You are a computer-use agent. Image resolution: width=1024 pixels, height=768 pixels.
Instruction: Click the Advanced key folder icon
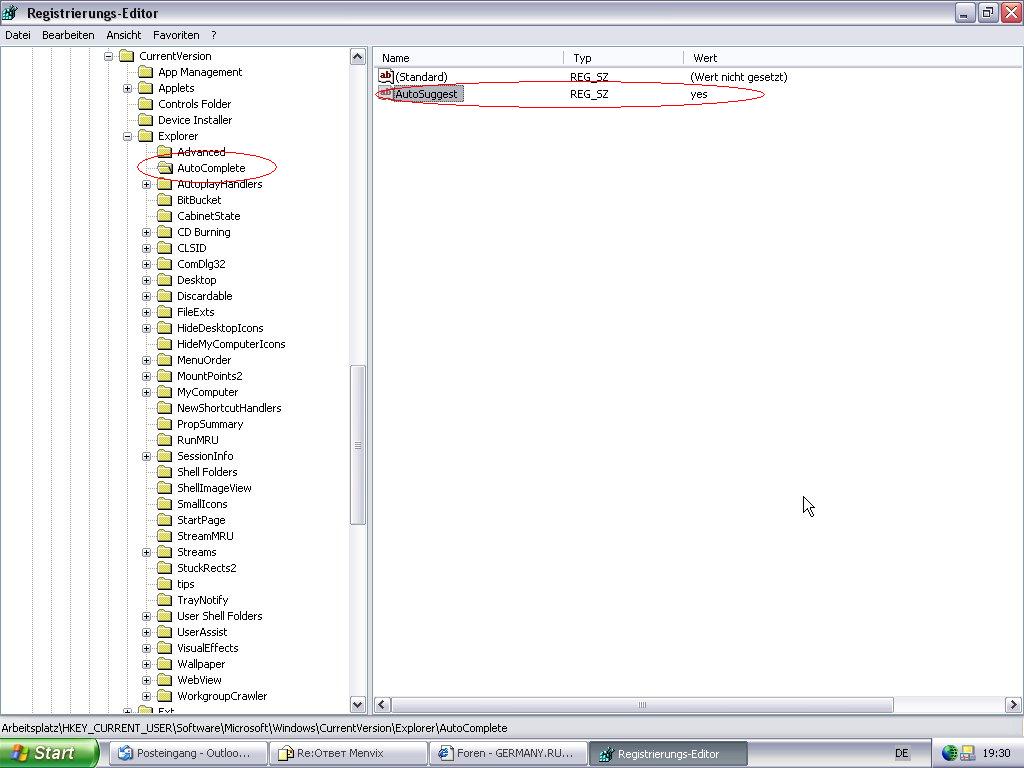165,152
